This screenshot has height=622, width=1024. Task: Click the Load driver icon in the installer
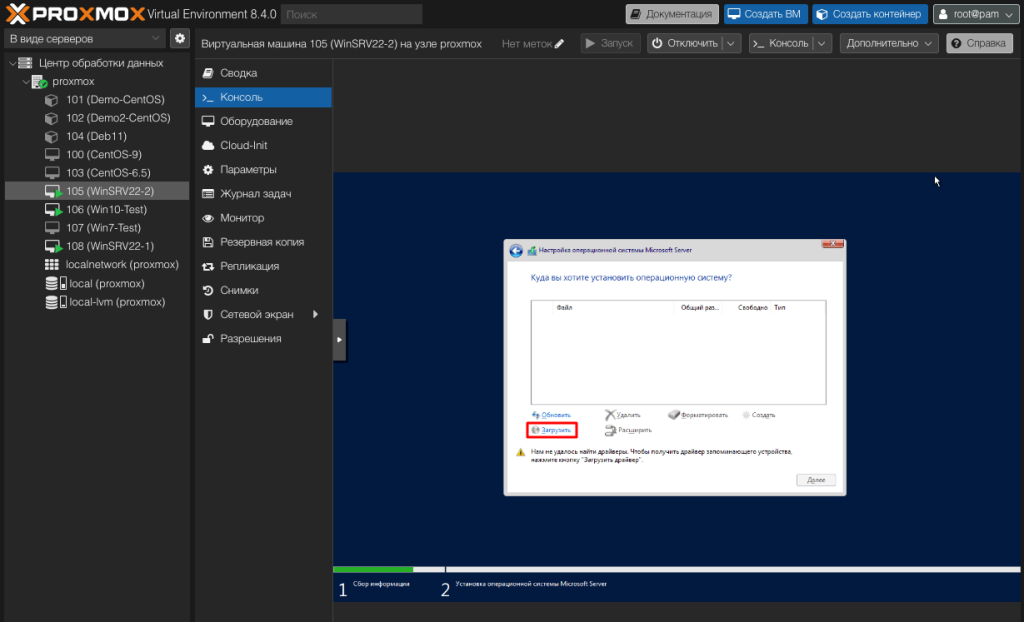(535, 430)
